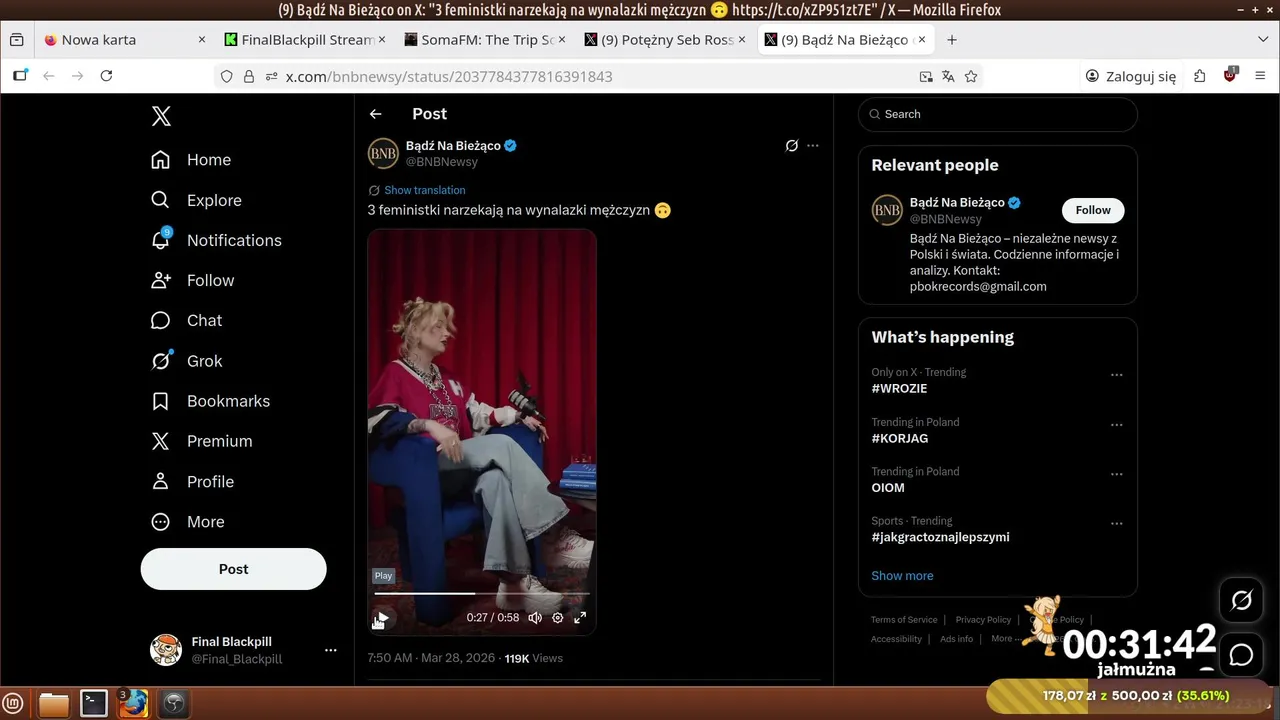The height and width of the screenshot is (720, 1280).
Task: Open Follow page in sidebar
Action: coord(192,280)
